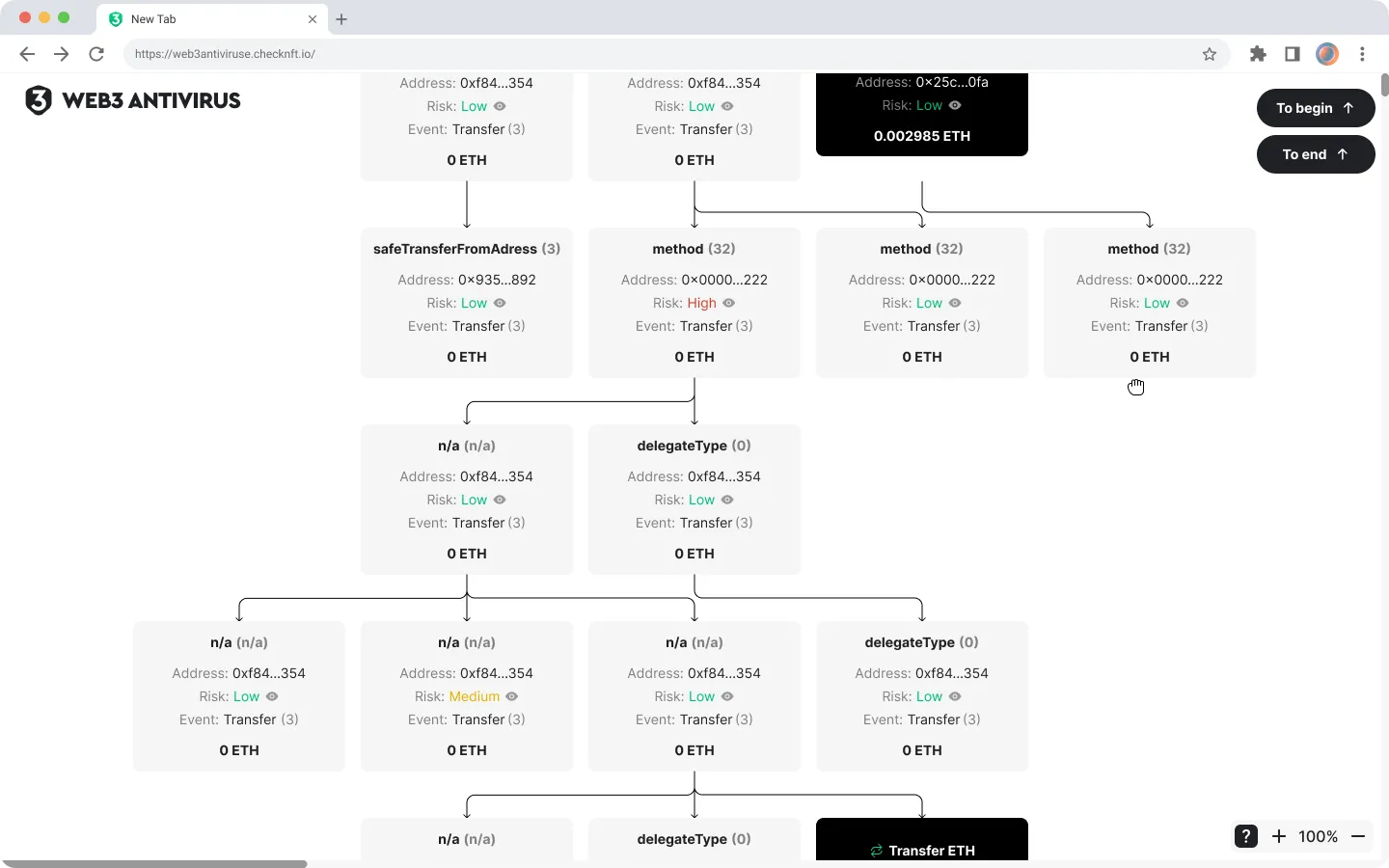The width and height of the screenshot is (1389, 868).
Task: Select the New Tab browser tab
Action: pos(212,19)
